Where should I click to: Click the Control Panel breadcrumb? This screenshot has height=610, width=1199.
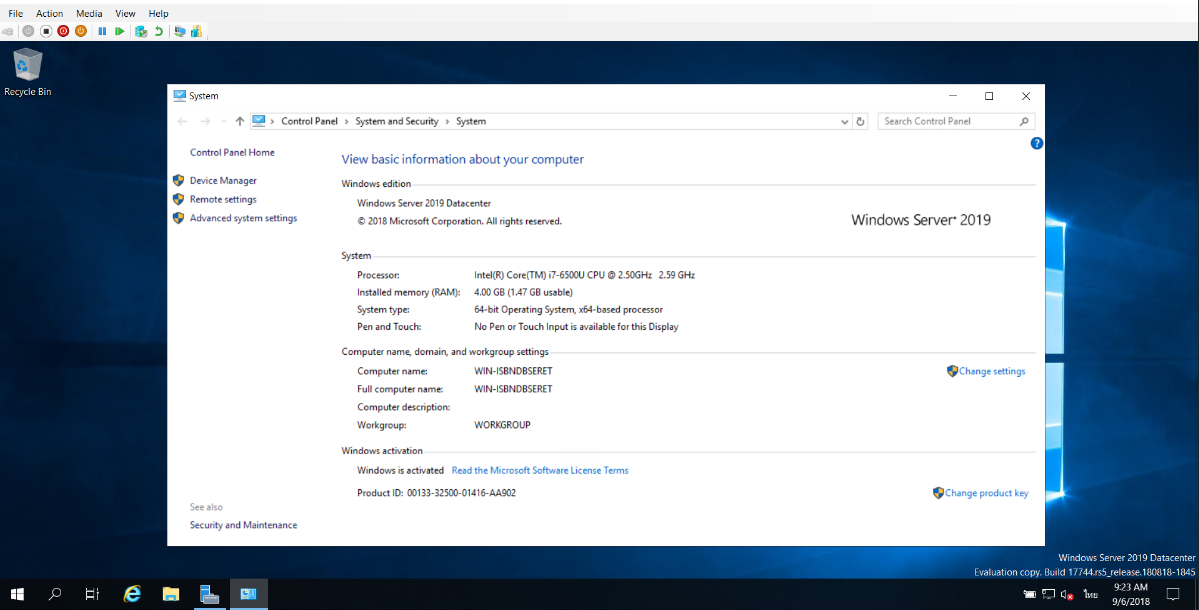[x=309, y=122]
